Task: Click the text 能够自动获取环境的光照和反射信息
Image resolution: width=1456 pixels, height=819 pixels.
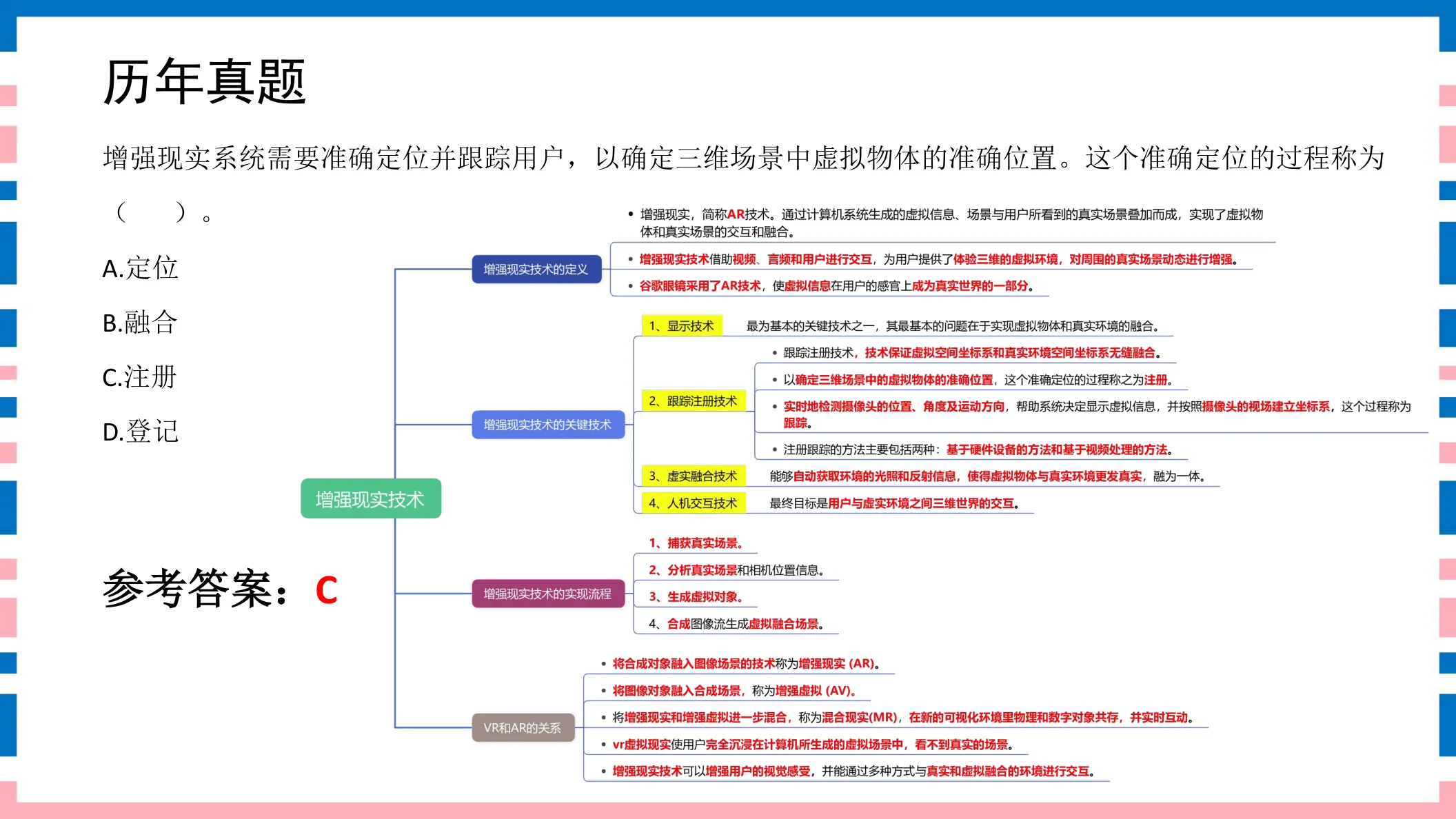Action: (988, 476)
